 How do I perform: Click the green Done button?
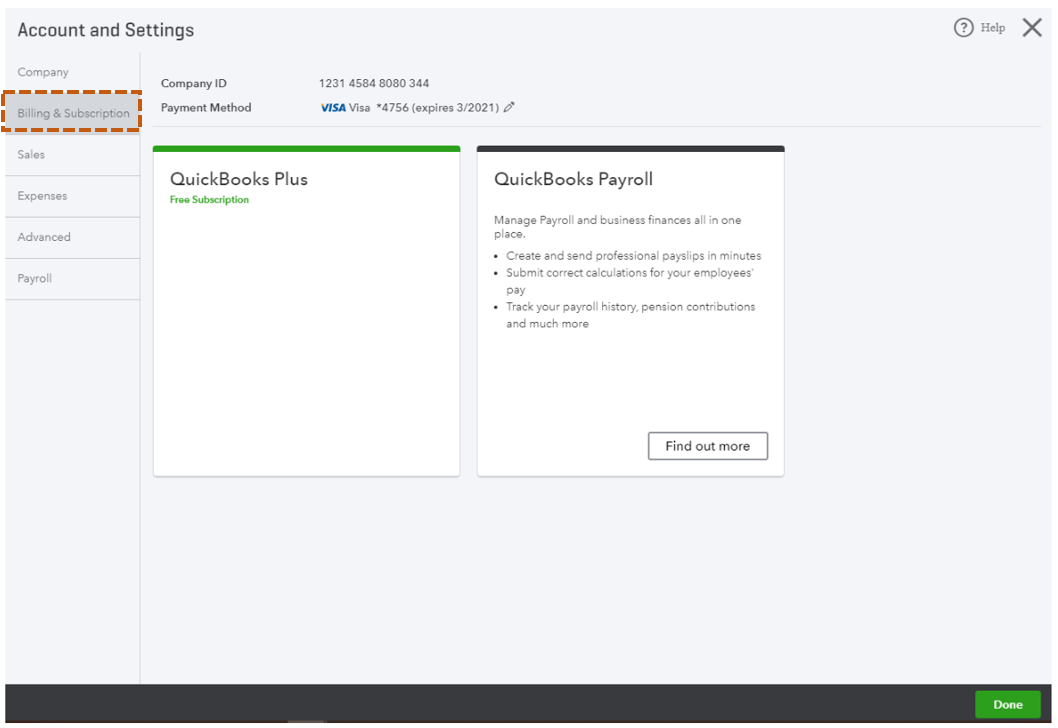click(1007, 704)
